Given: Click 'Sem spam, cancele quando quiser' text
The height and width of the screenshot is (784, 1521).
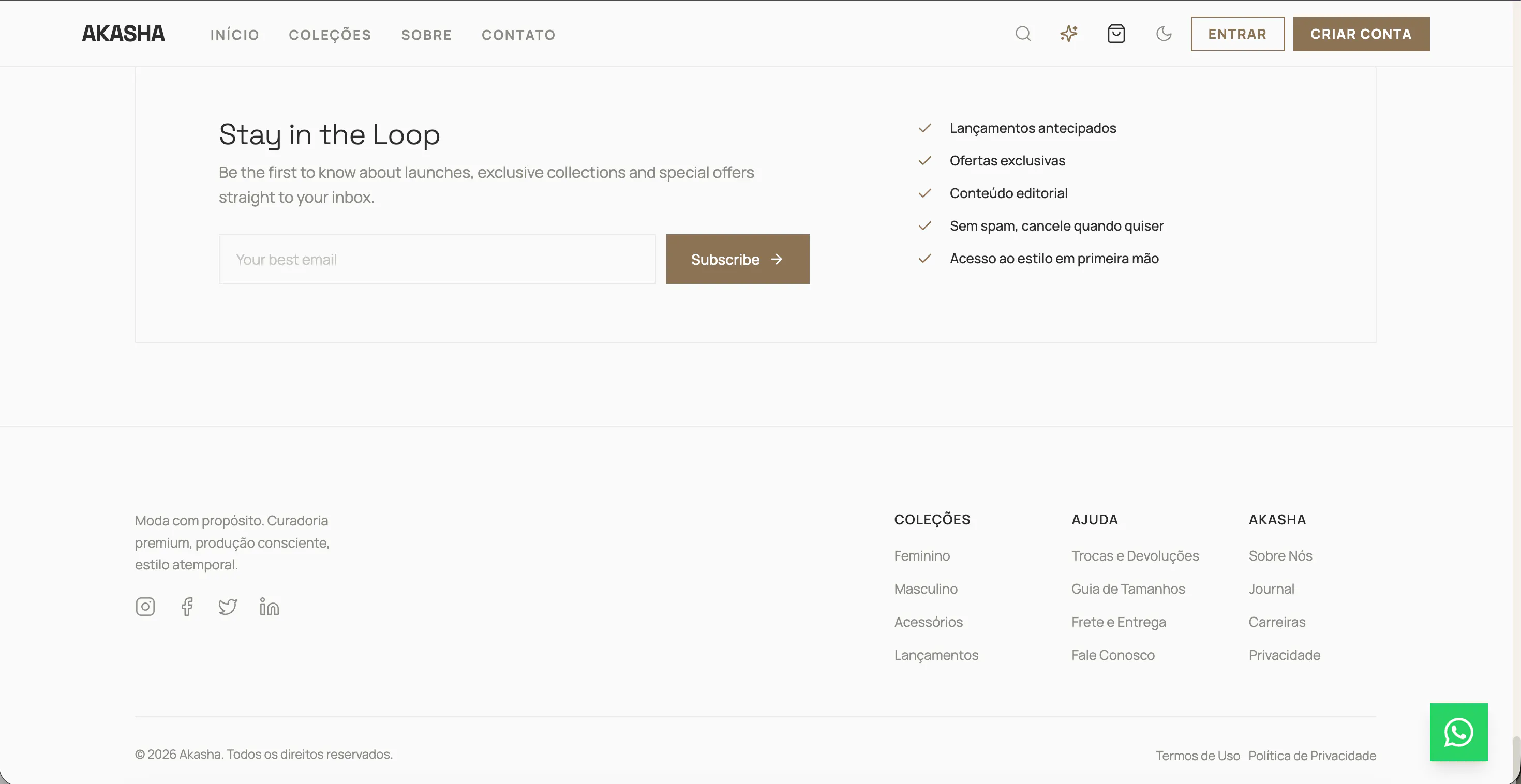Looking at the screenshot, I should point(1056,225).
